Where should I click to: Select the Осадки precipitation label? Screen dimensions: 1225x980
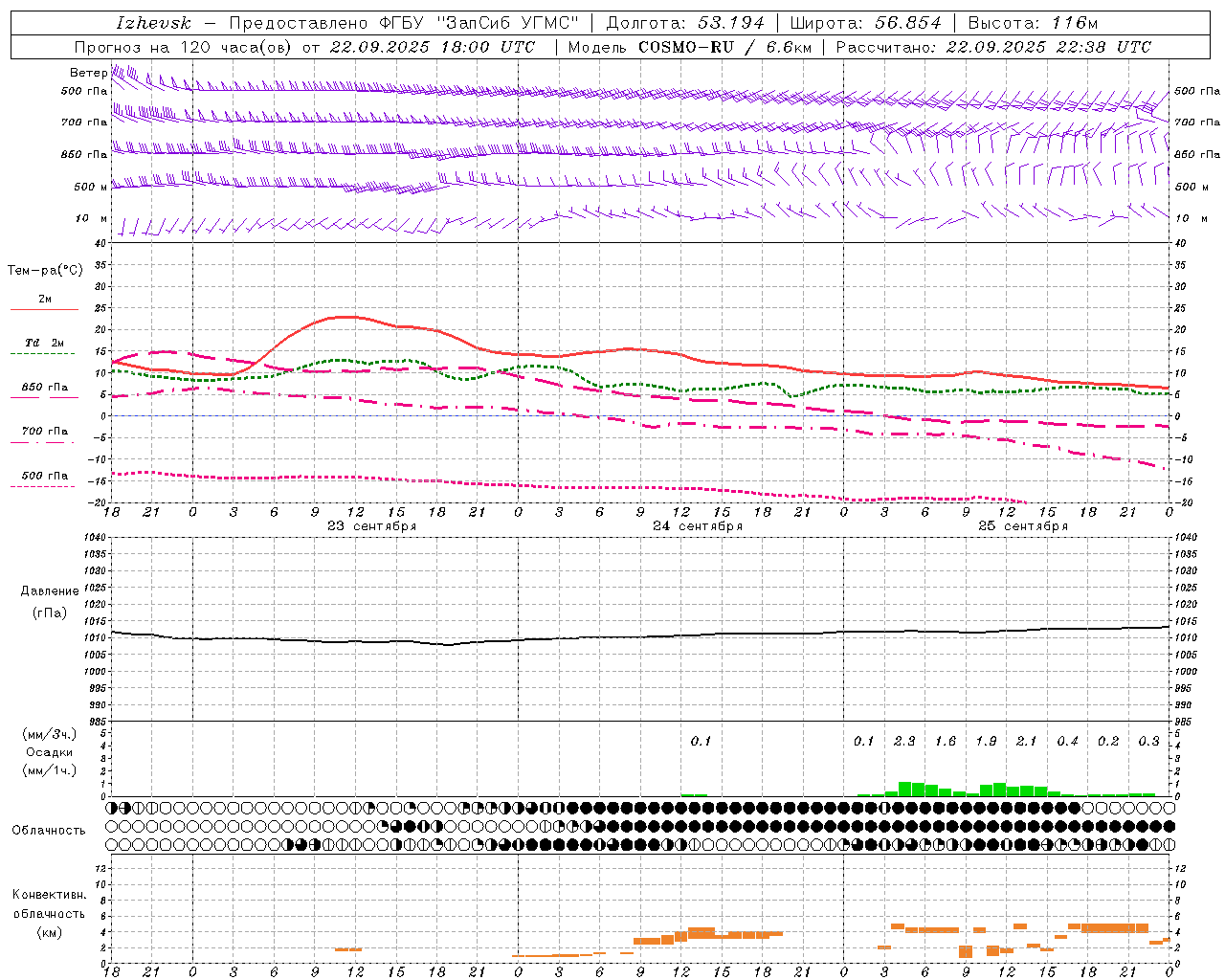pos(50,752)
